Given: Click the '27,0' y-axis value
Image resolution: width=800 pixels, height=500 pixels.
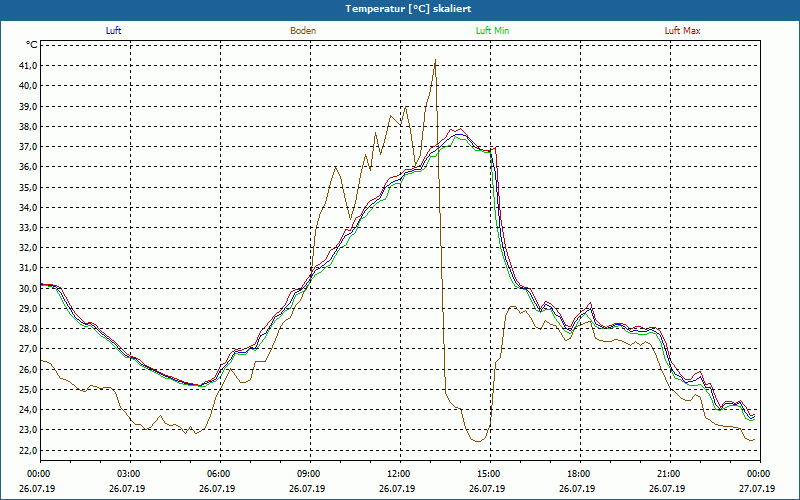Looking at the screenshot, I should (29, 349).
